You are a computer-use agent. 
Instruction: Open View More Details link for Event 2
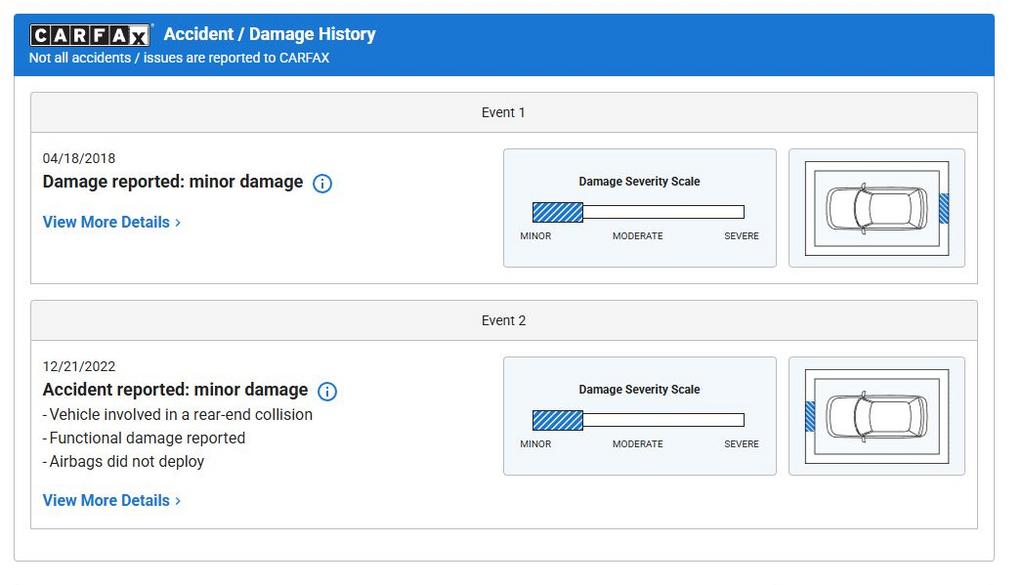pos(106,500)
